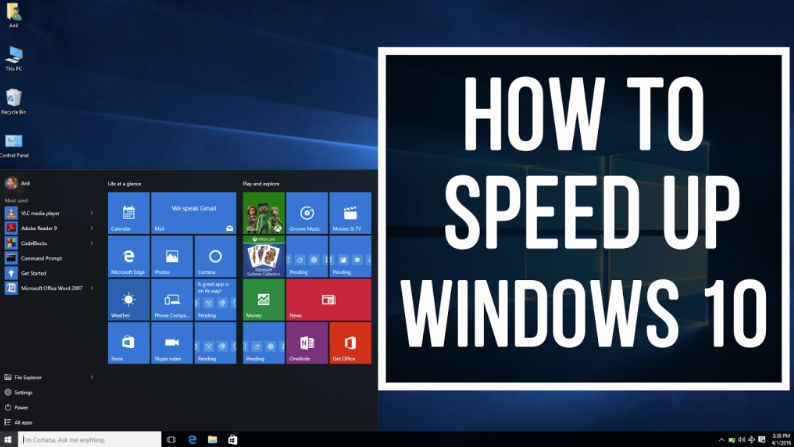Open the Calendar tile

coord(129,213)
